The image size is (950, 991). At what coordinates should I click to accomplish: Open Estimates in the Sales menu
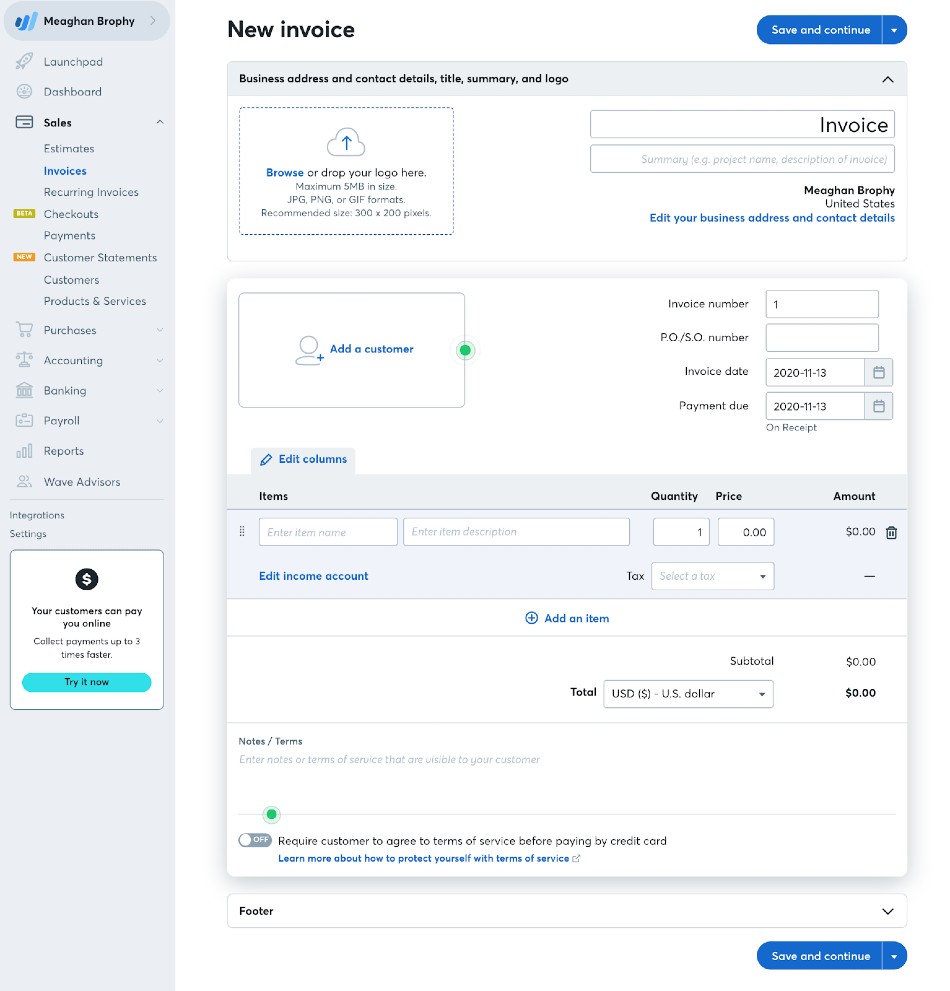click(x=69, y=149)
